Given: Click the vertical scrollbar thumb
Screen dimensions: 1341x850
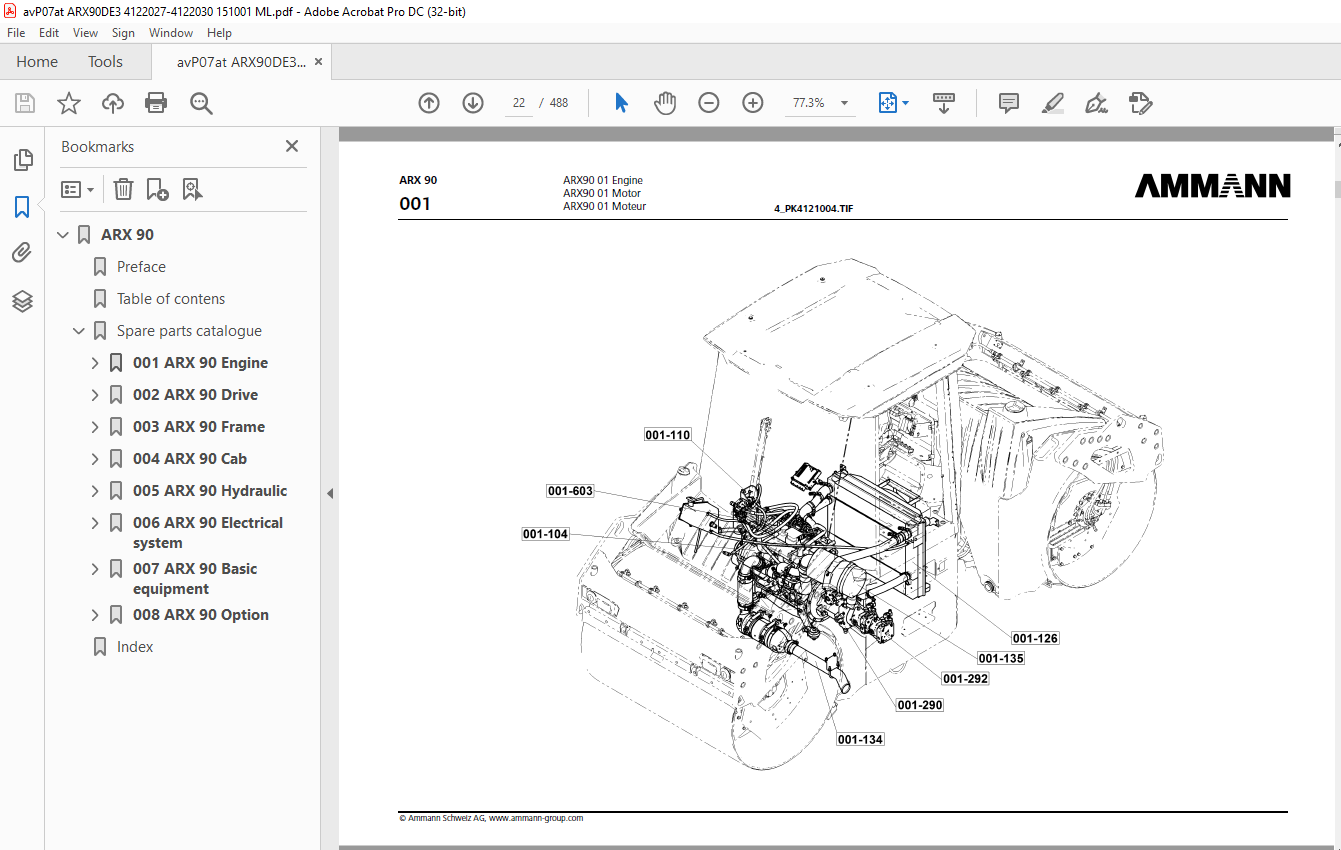Looking at the screenshot, I should 1337,189.
